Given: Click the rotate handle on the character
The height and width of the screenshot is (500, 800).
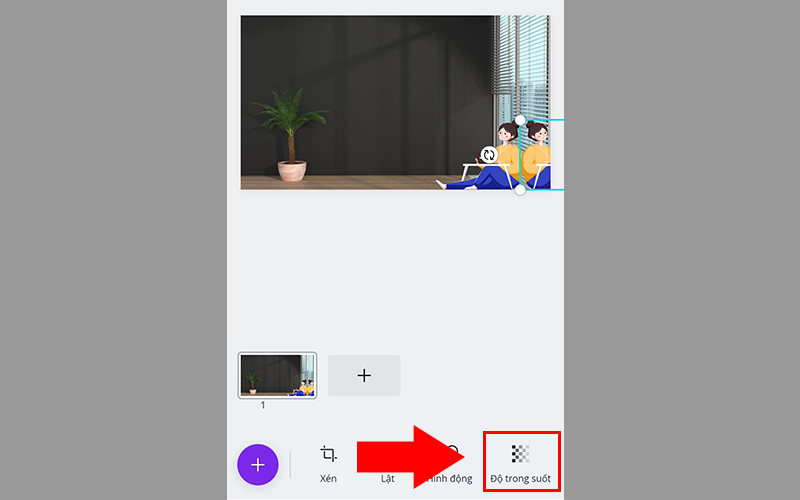Looking at the screenshot, I should coord(489,155).
